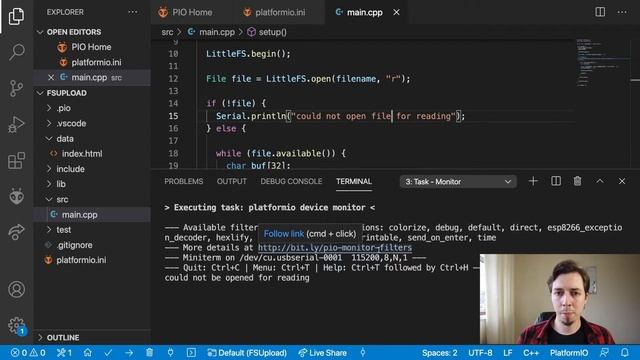Open Explorer more actions ellipsis
The width and height of the screenshot is (640, 360).
[133, 12]
